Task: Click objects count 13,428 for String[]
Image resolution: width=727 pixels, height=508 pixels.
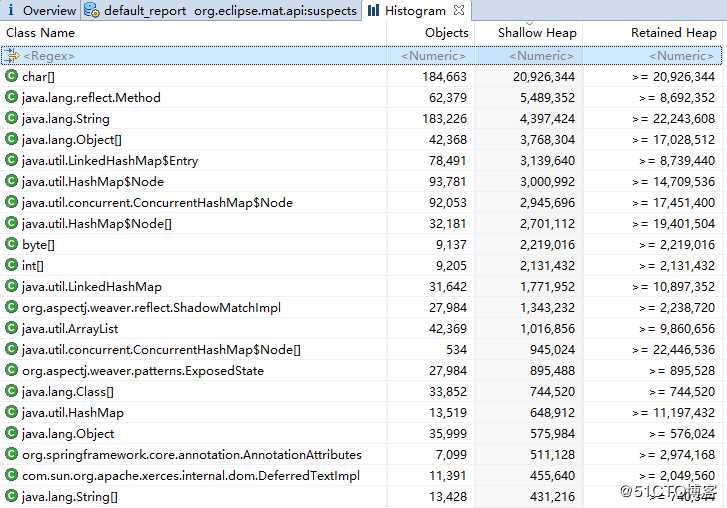Action: pos(447,496)
